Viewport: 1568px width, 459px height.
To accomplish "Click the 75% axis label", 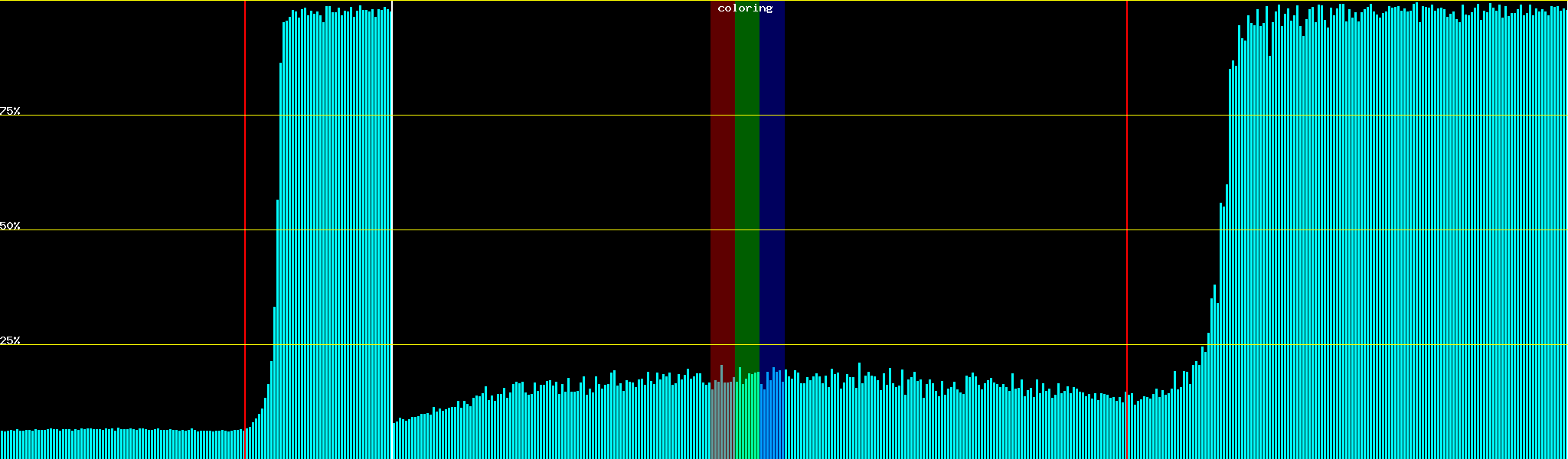I will coord(10,111).
